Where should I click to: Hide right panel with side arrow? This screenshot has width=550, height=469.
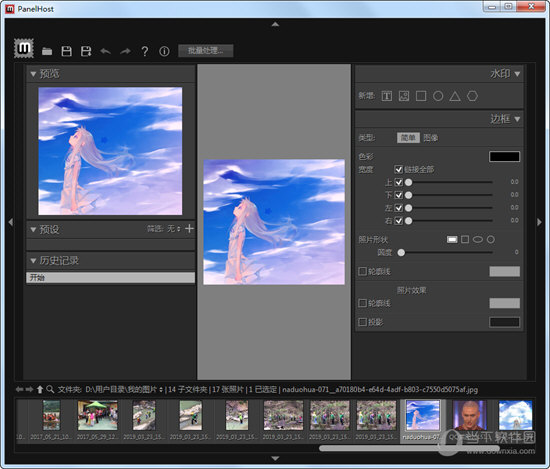click(539, 222)
